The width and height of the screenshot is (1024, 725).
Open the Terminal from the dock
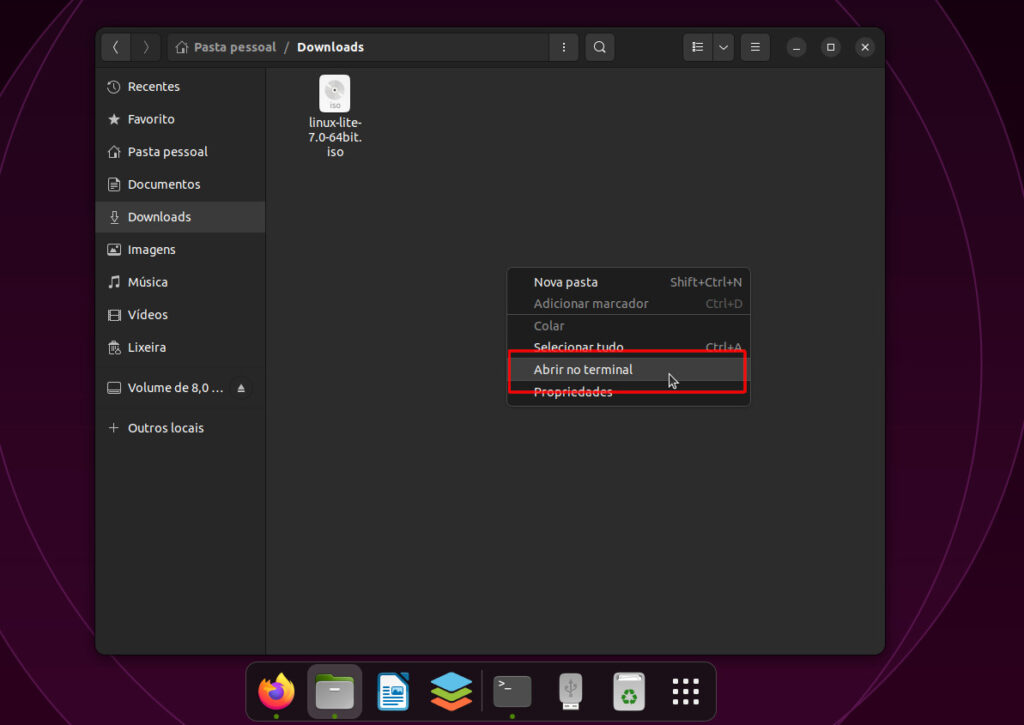tap(512, 691)
